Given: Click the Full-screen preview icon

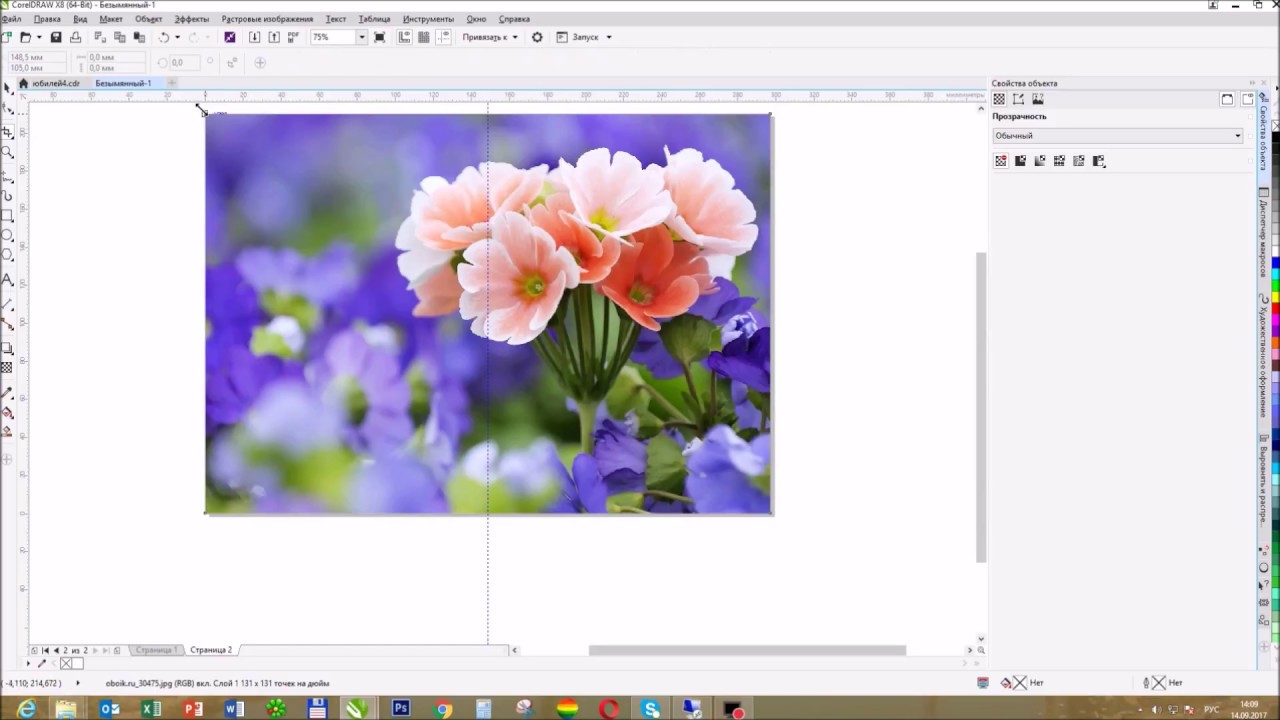Looking at the screenshot, I should point(379,37).
